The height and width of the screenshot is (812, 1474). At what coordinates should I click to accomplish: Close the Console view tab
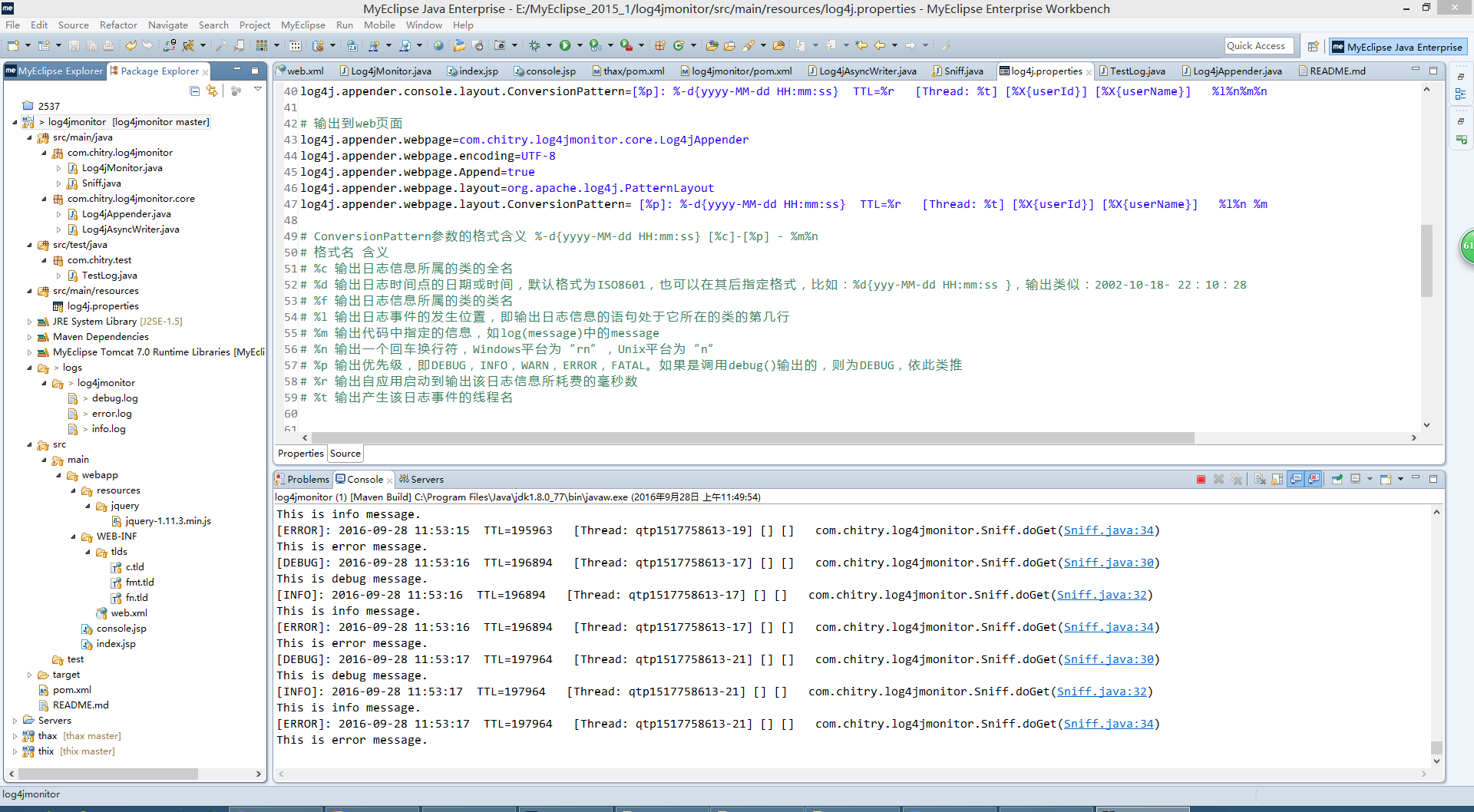click(x=389, y=480)
